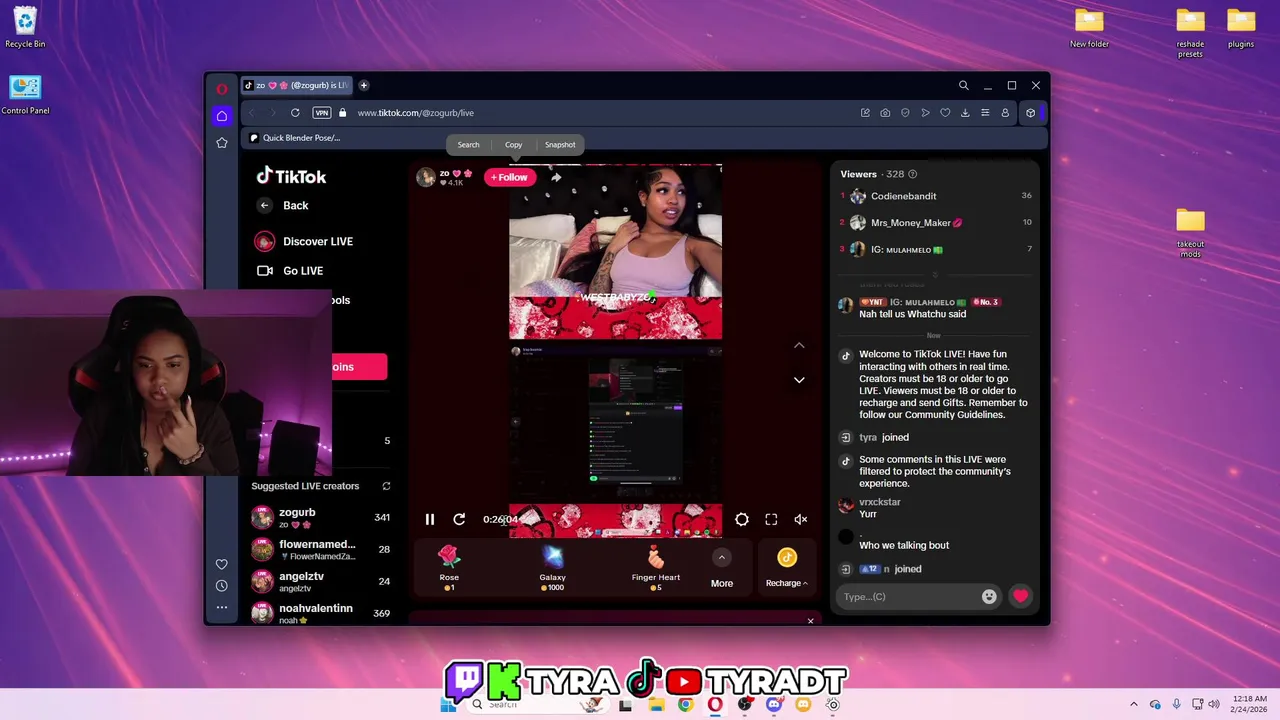The height and width of the screenshot is (720, 1280).
Task: Open a new browser tab
Action: [364, 86]
